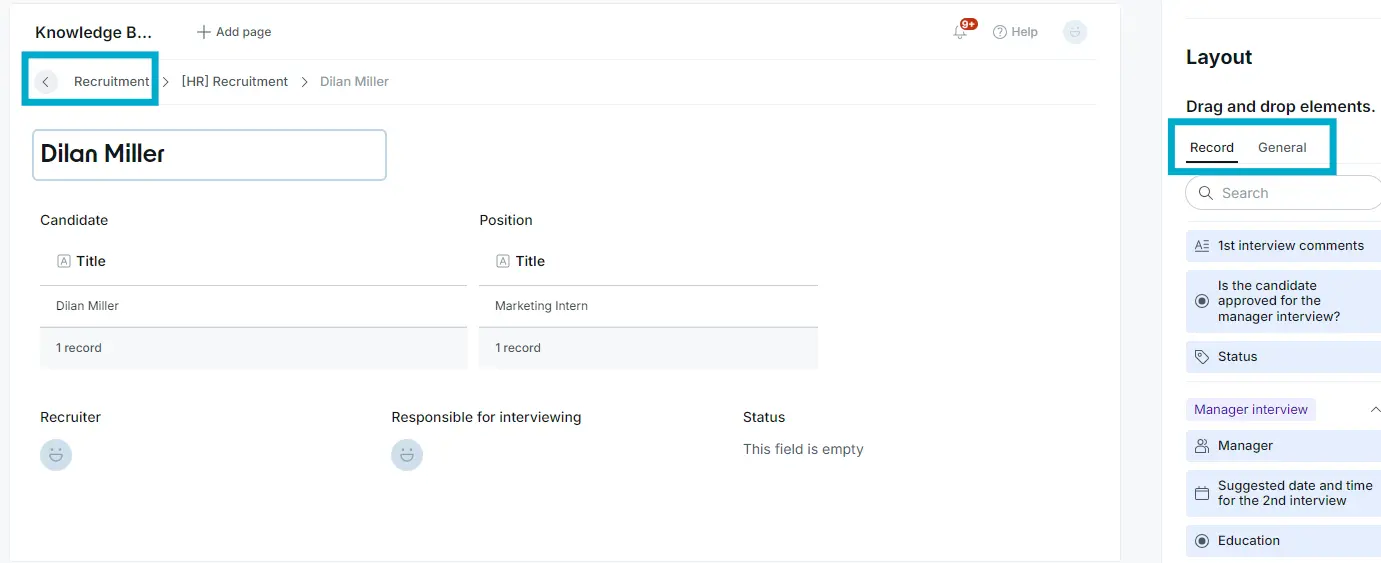Click the Status label in record form
1381x563 pixels.
[764, 417]
